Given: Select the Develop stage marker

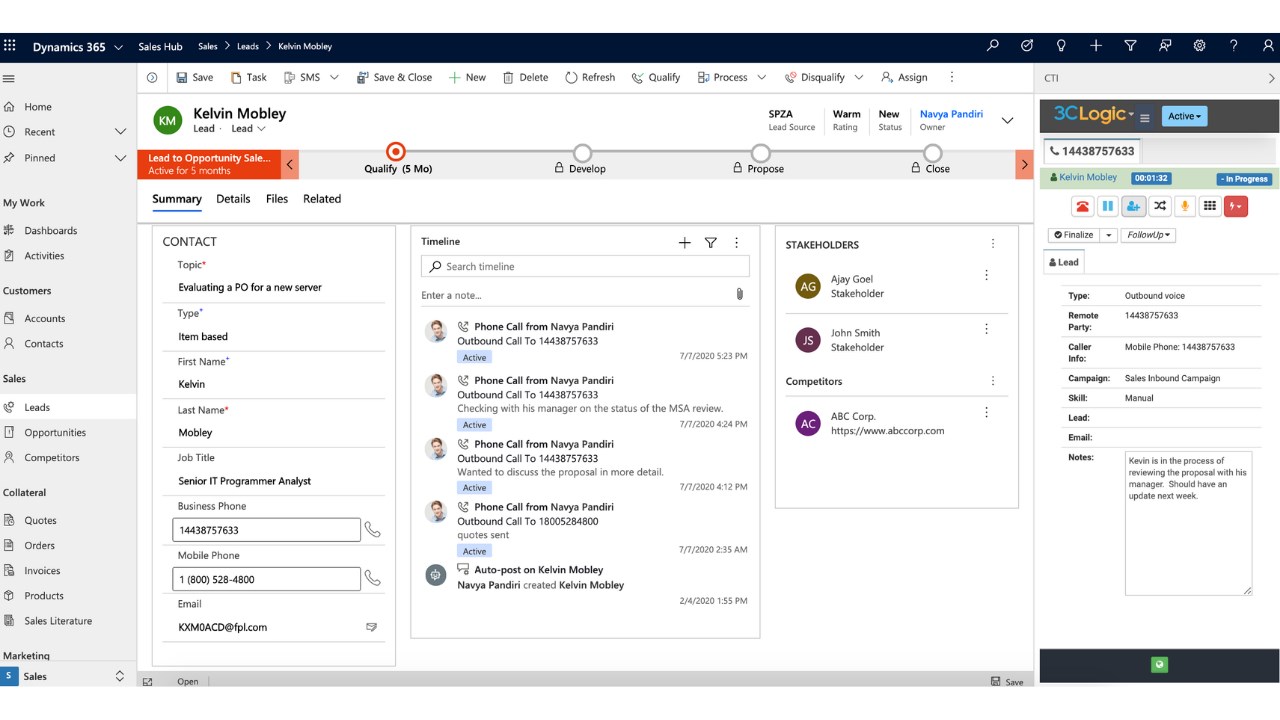Looking at the screenshot, I should 582,153.
